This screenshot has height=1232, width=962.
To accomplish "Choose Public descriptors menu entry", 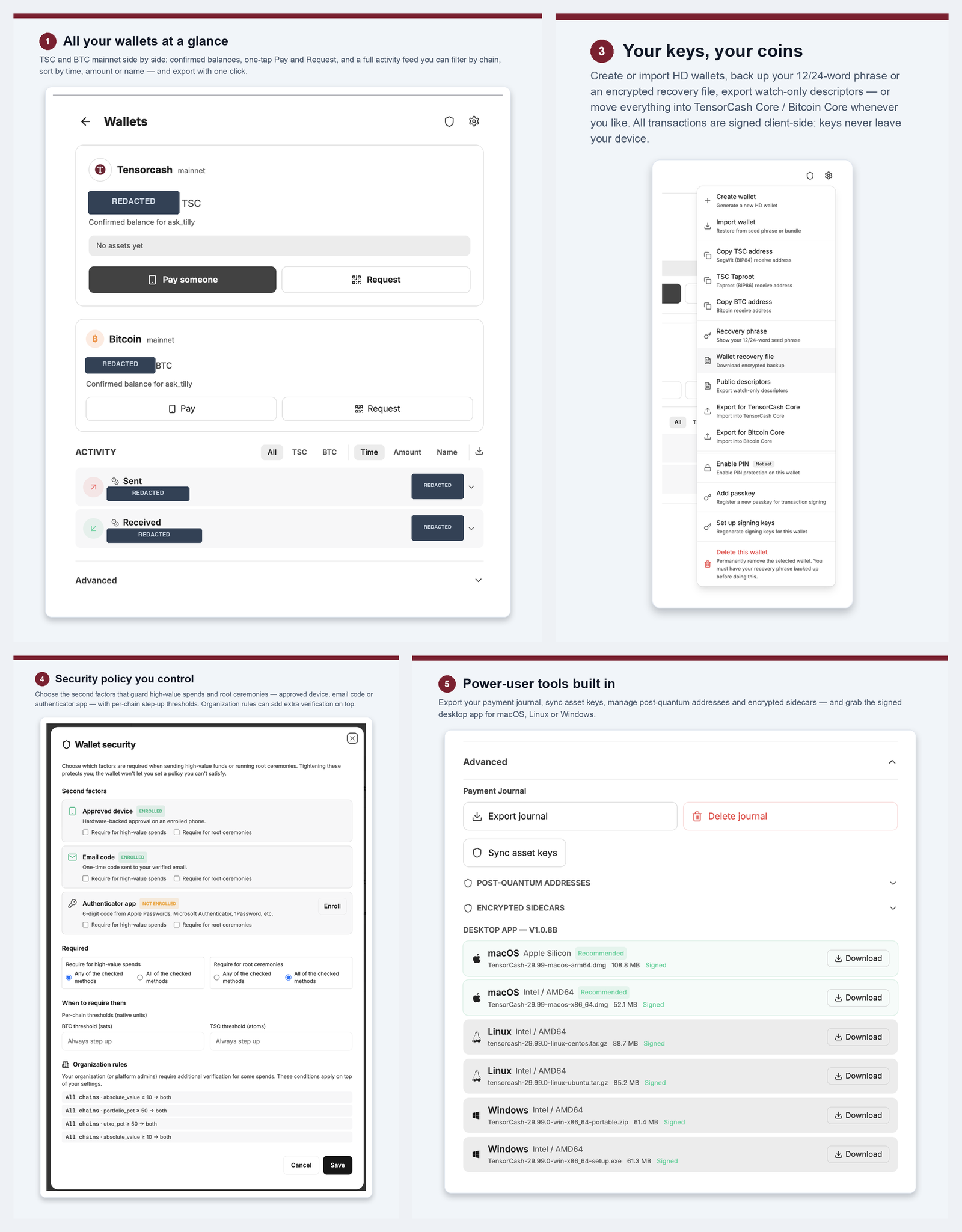I will coord(766,386).
